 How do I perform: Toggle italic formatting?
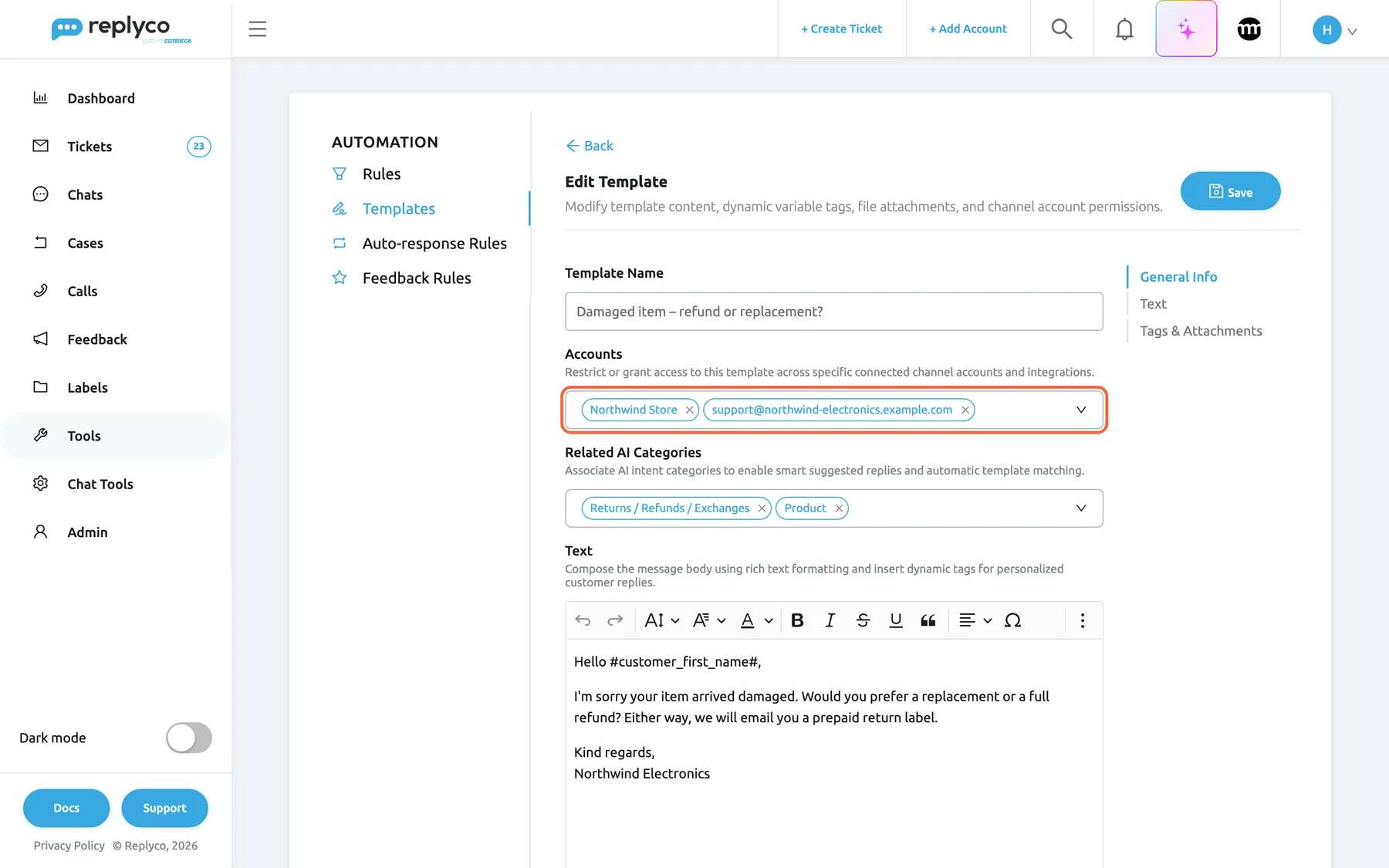tap(830, 620)
